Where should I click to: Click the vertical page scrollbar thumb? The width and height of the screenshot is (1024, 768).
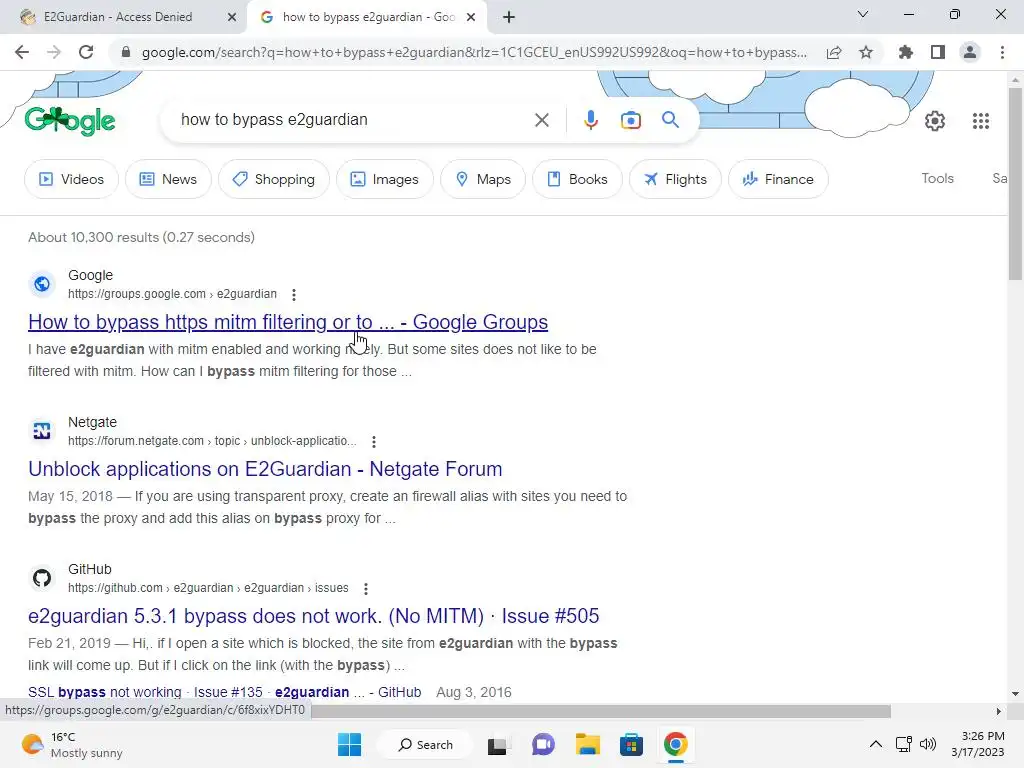click(1015, 183)
